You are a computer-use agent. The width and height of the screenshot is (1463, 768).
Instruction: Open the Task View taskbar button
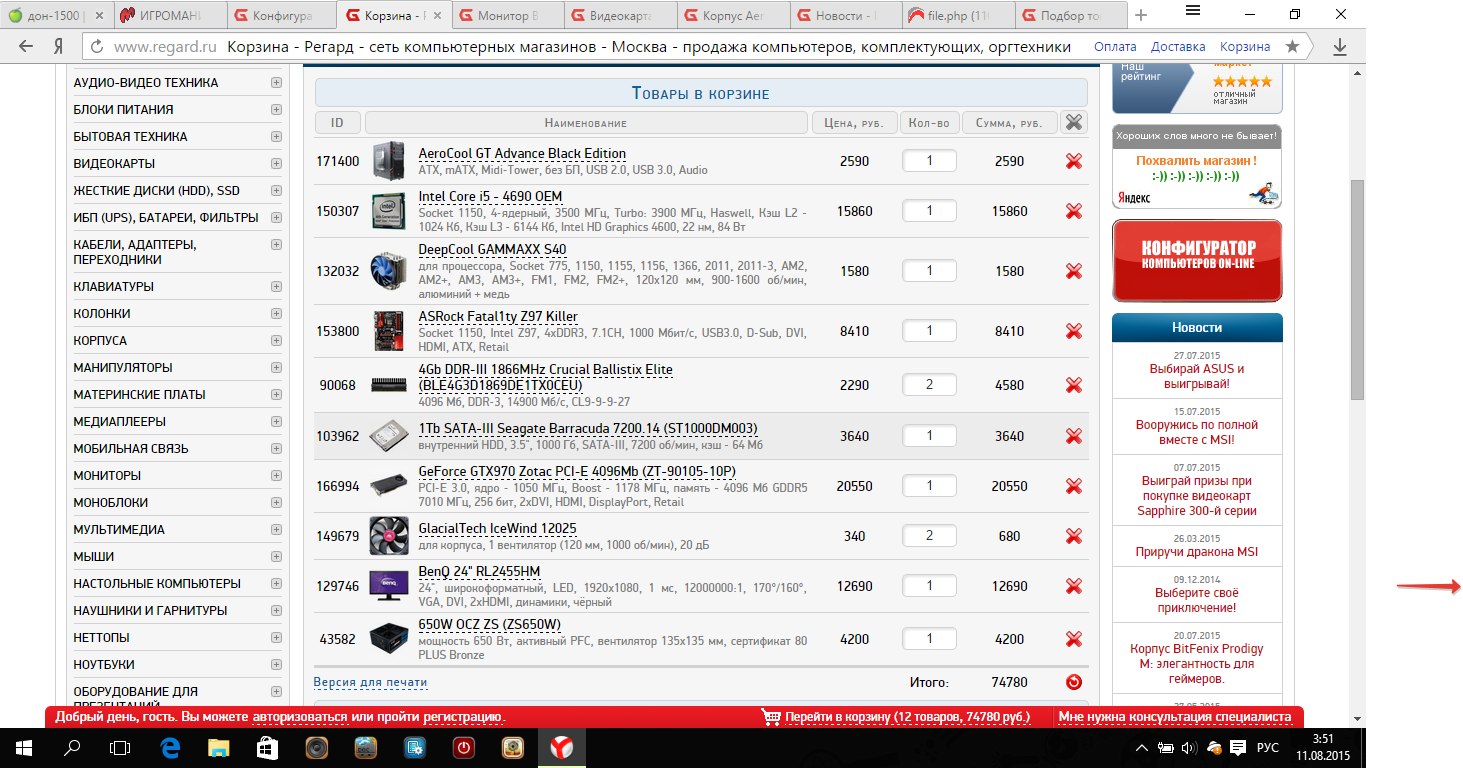click(121, 748)
